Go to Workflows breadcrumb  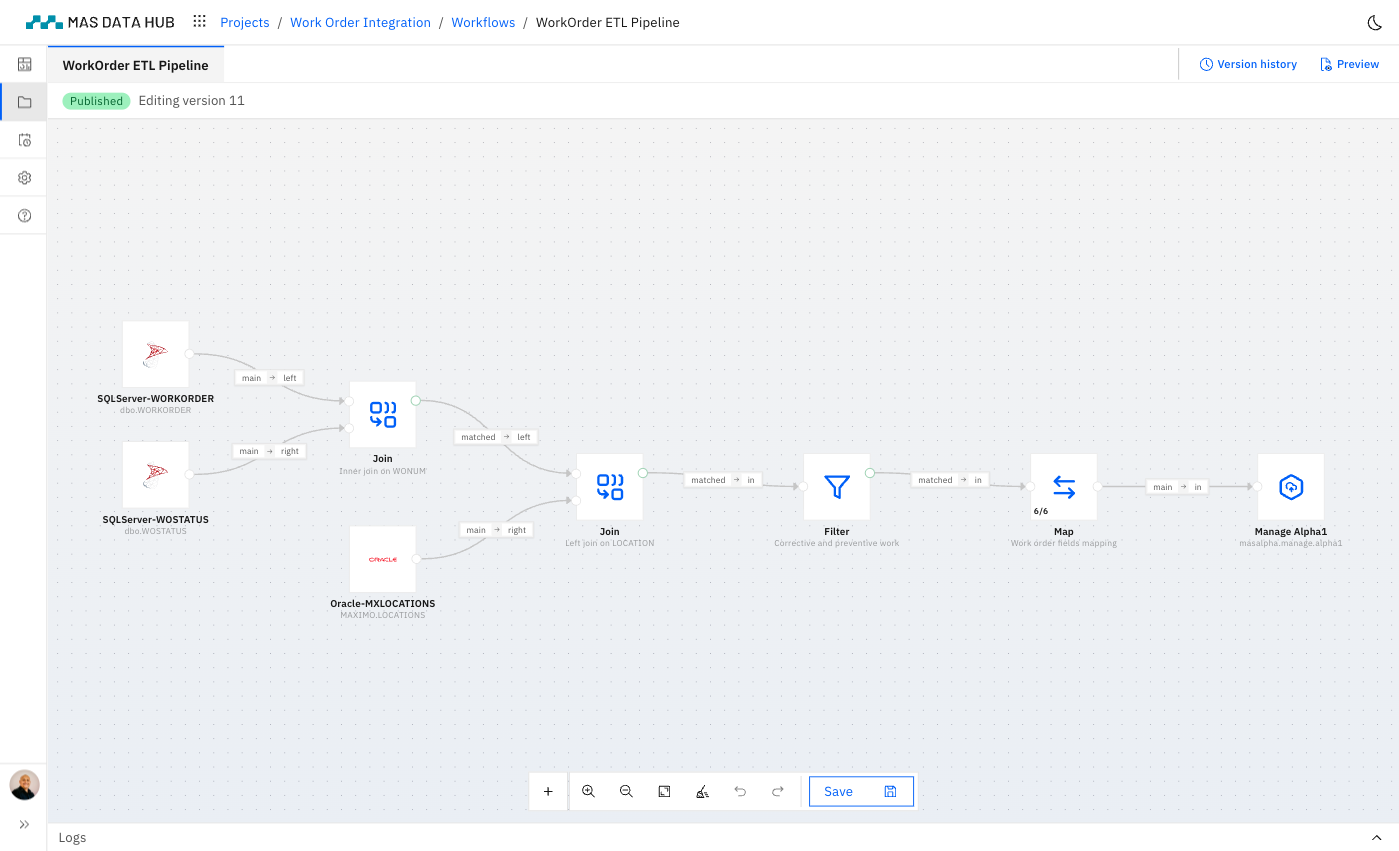[x=483, y=22]
